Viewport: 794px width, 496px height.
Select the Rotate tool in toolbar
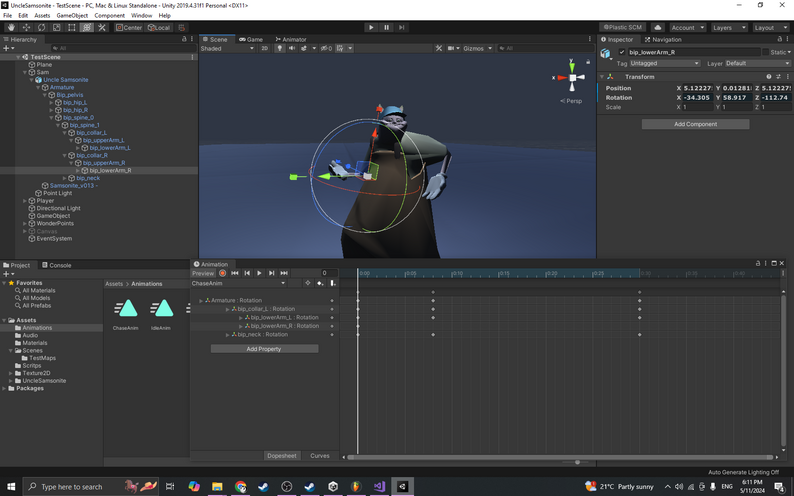pyautogui.click(x=41, y=27)
